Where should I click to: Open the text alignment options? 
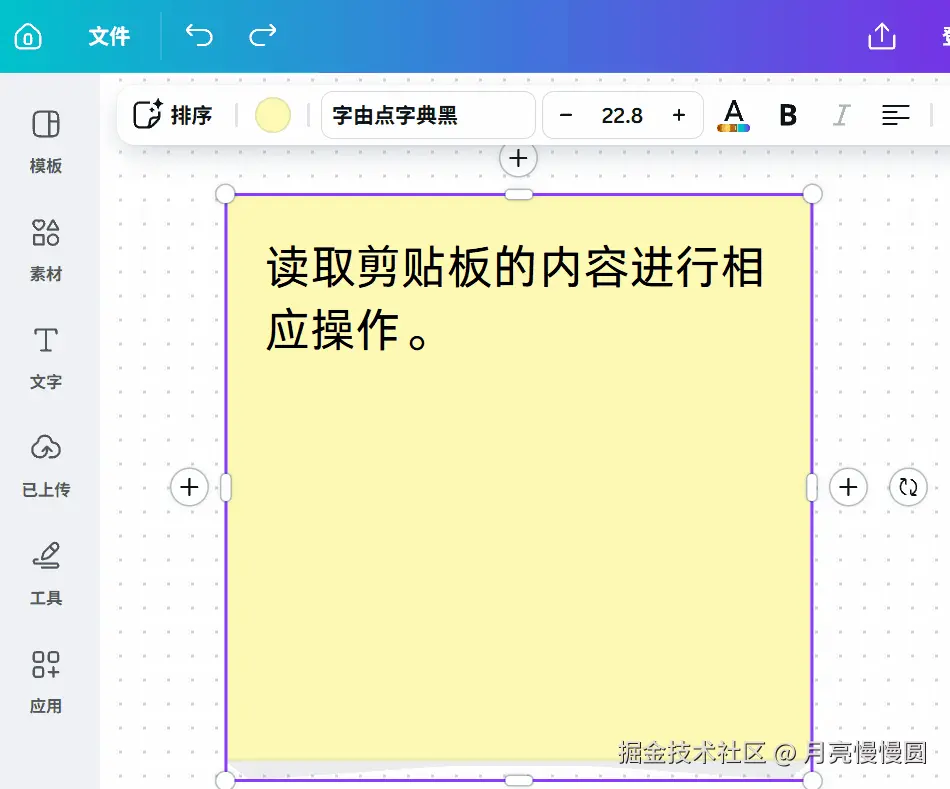point(896,115)
